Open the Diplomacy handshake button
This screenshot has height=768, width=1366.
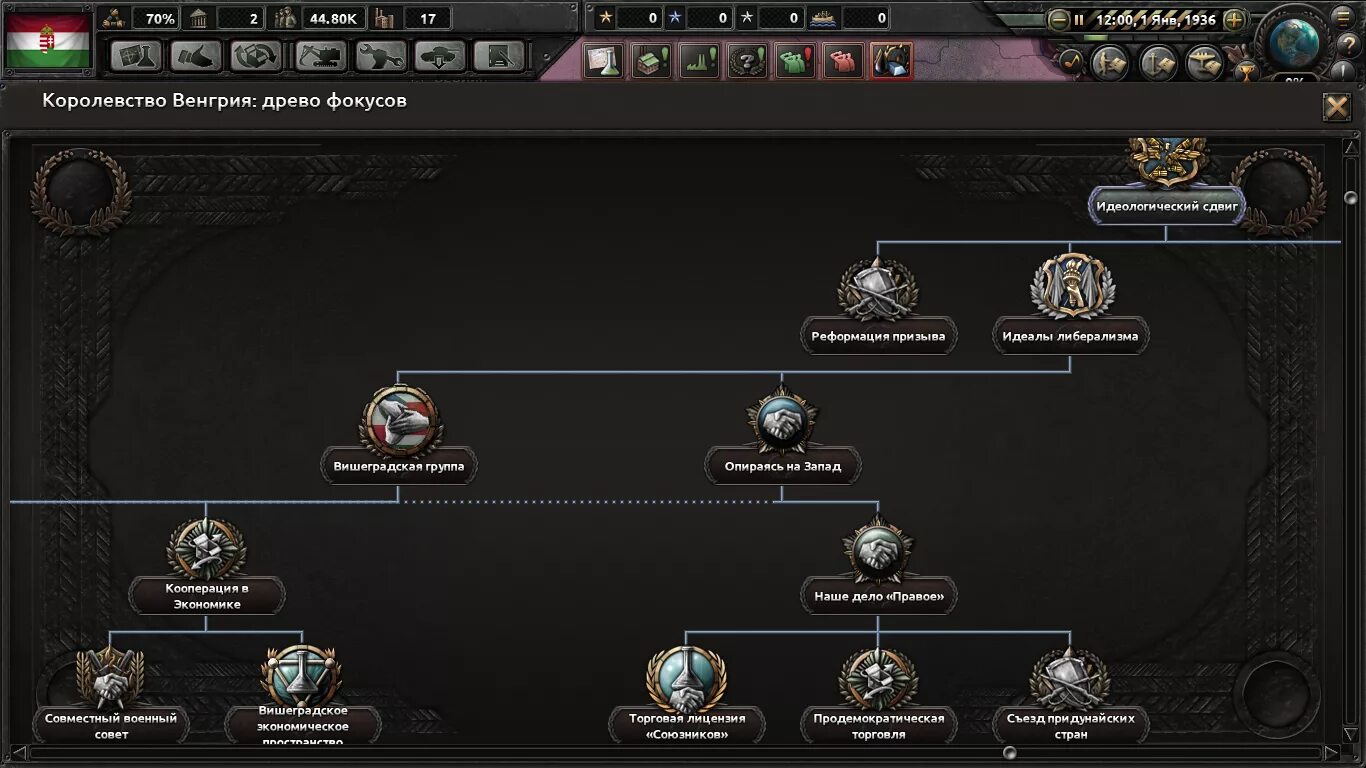click(x=196, y=56)
